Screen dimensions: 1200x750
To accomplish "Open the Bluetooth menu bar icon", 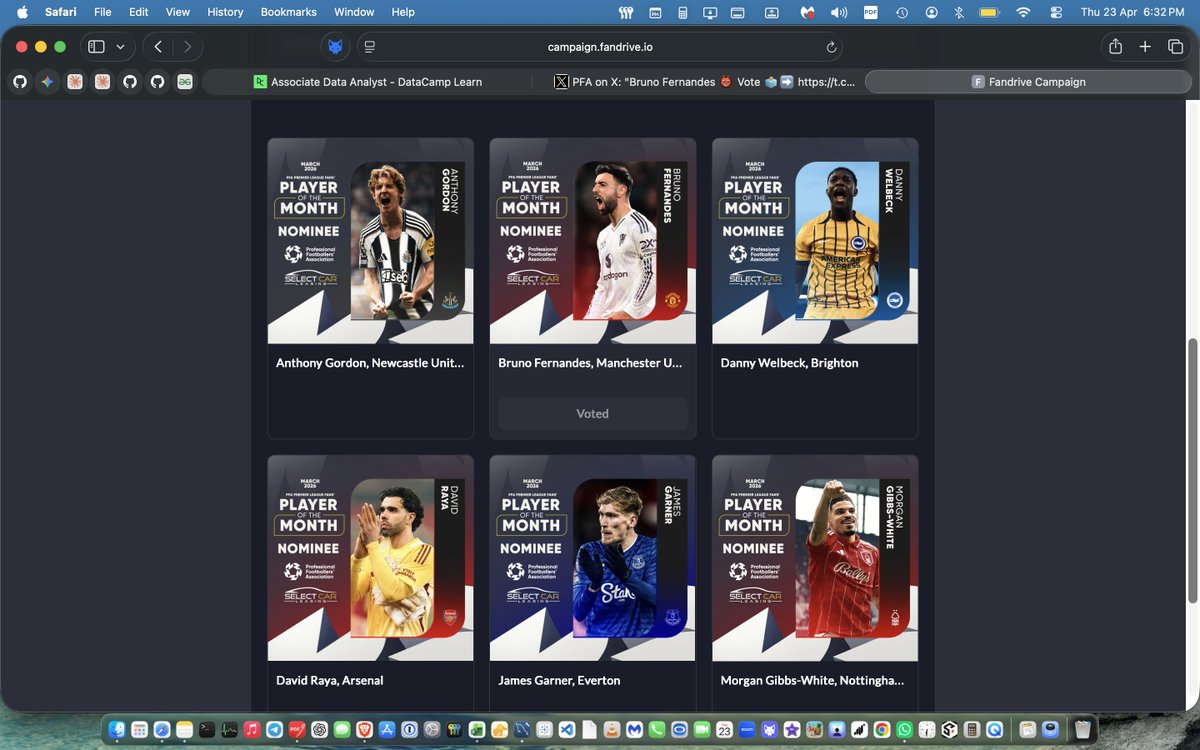I will coord(958,12).
